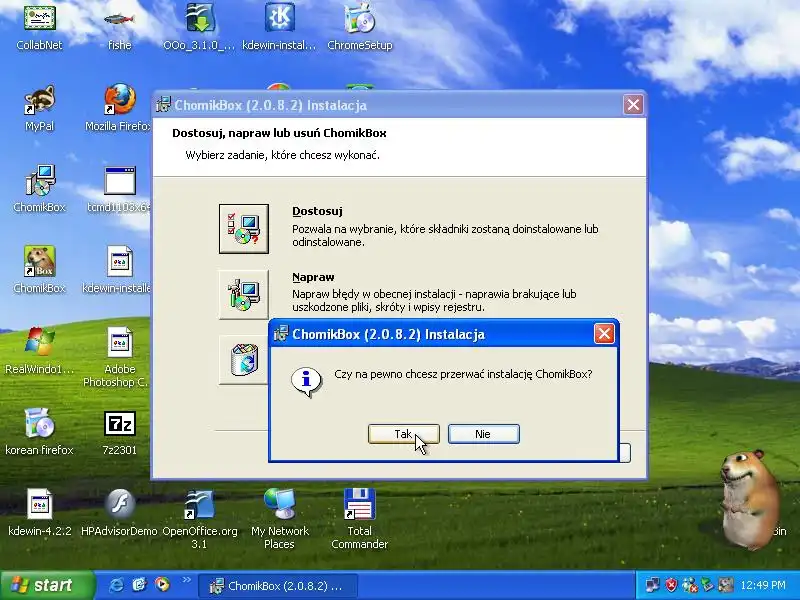Select the Napraw repair icon button

click(x=243, y=294)
